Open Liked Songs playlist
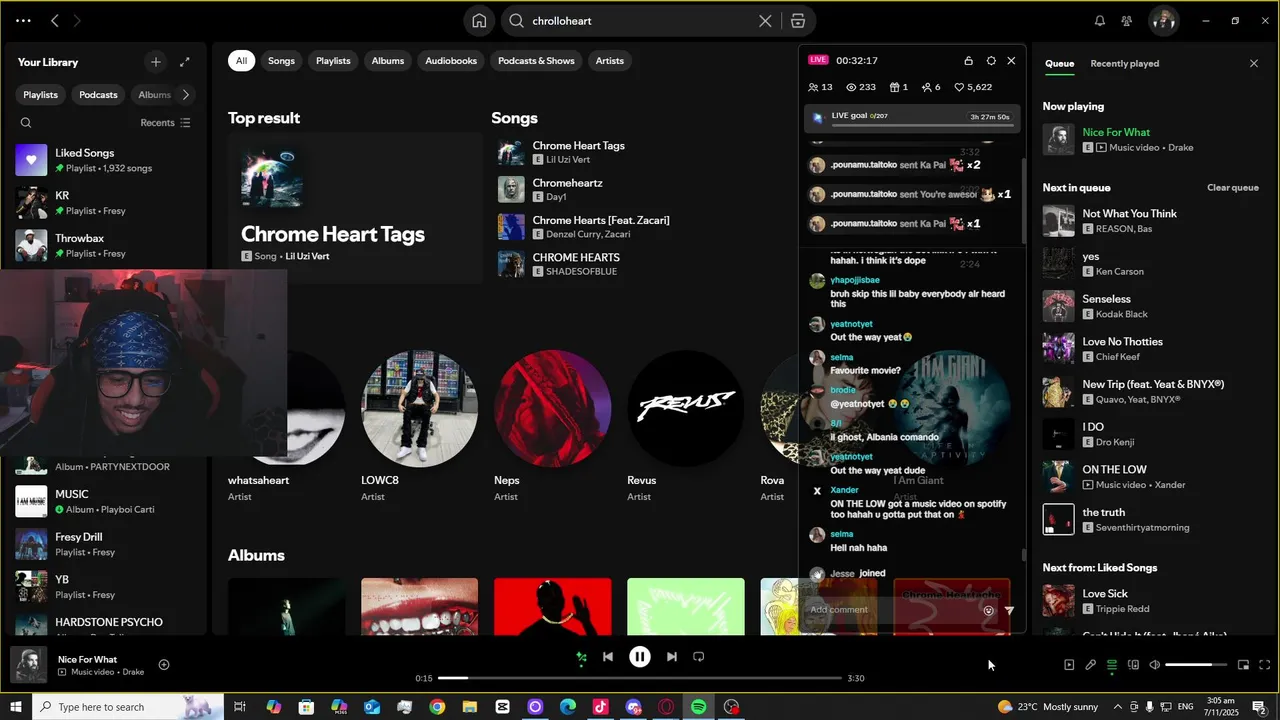The width and height of the screenshot is (1280, 720). point(105,160)
